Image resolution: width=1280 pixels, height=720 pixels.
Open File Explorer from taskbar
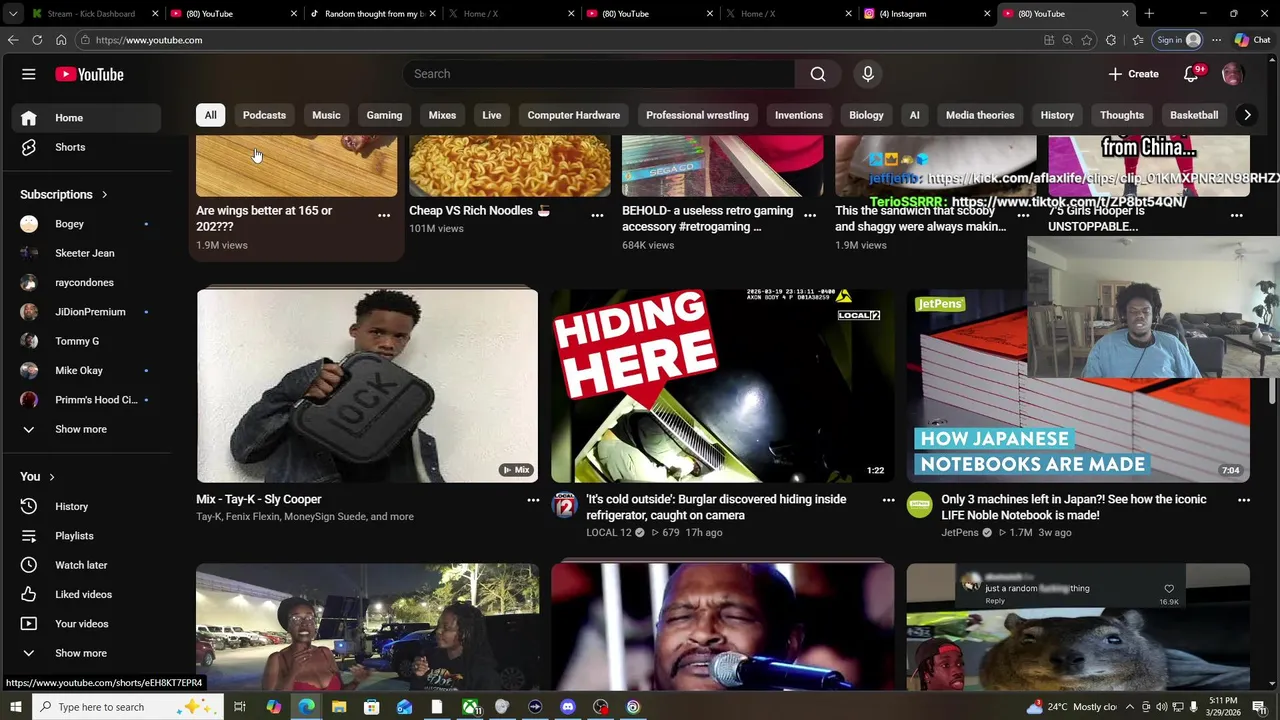click(x=339, y=707)
